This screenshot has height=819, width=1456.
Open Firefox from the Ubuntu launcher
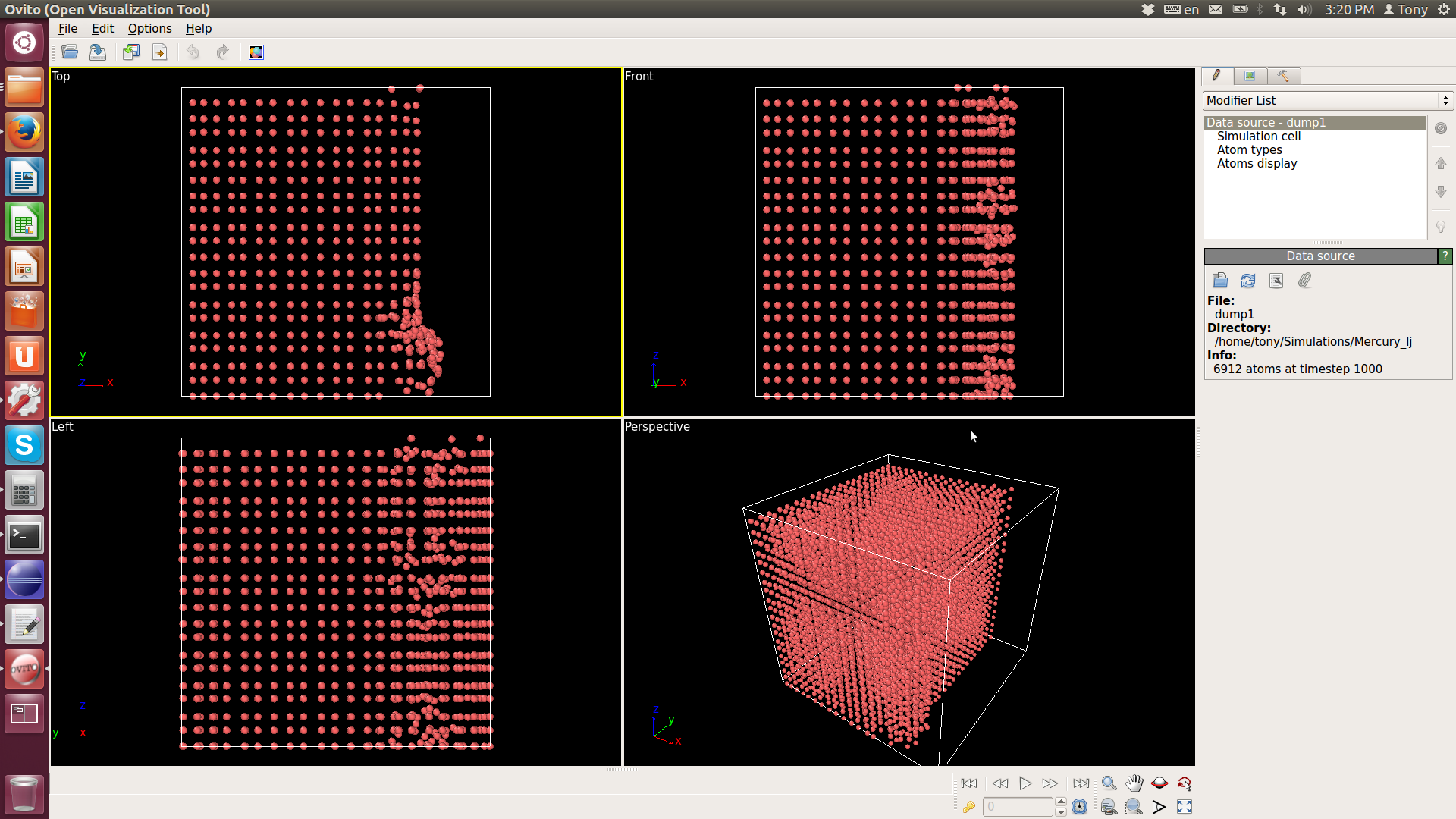pos(24,133)
